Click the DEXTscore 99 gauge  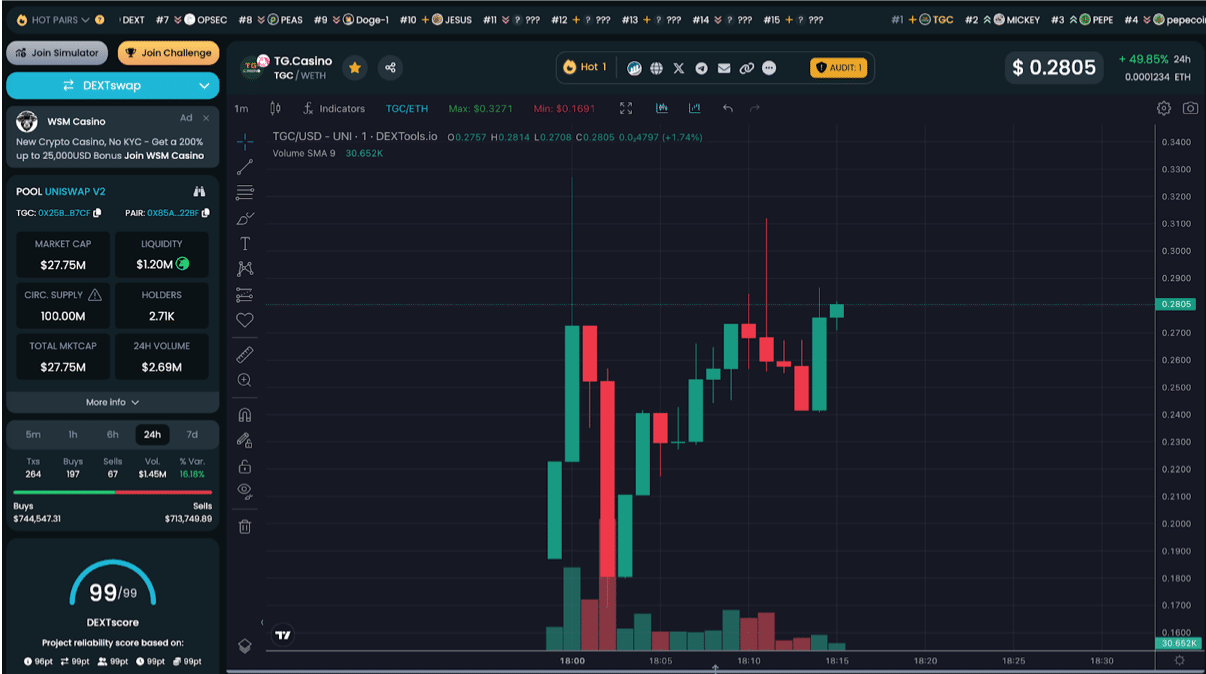[x=112, y=585]
